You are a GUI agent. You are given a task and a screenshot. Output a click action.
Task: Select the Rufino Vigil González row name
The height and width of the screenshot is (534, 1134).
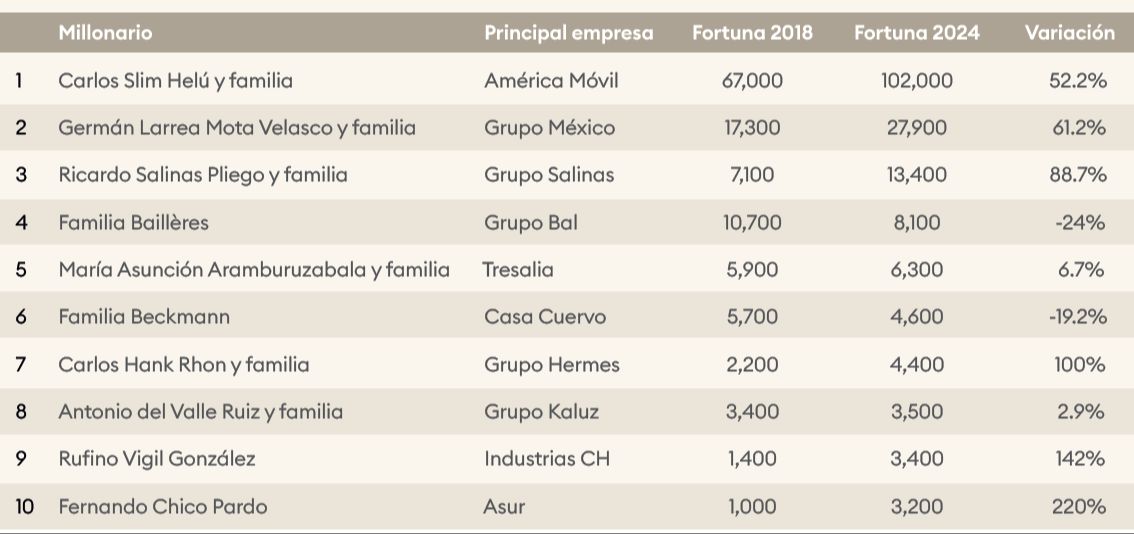click(x=157, y=459)
